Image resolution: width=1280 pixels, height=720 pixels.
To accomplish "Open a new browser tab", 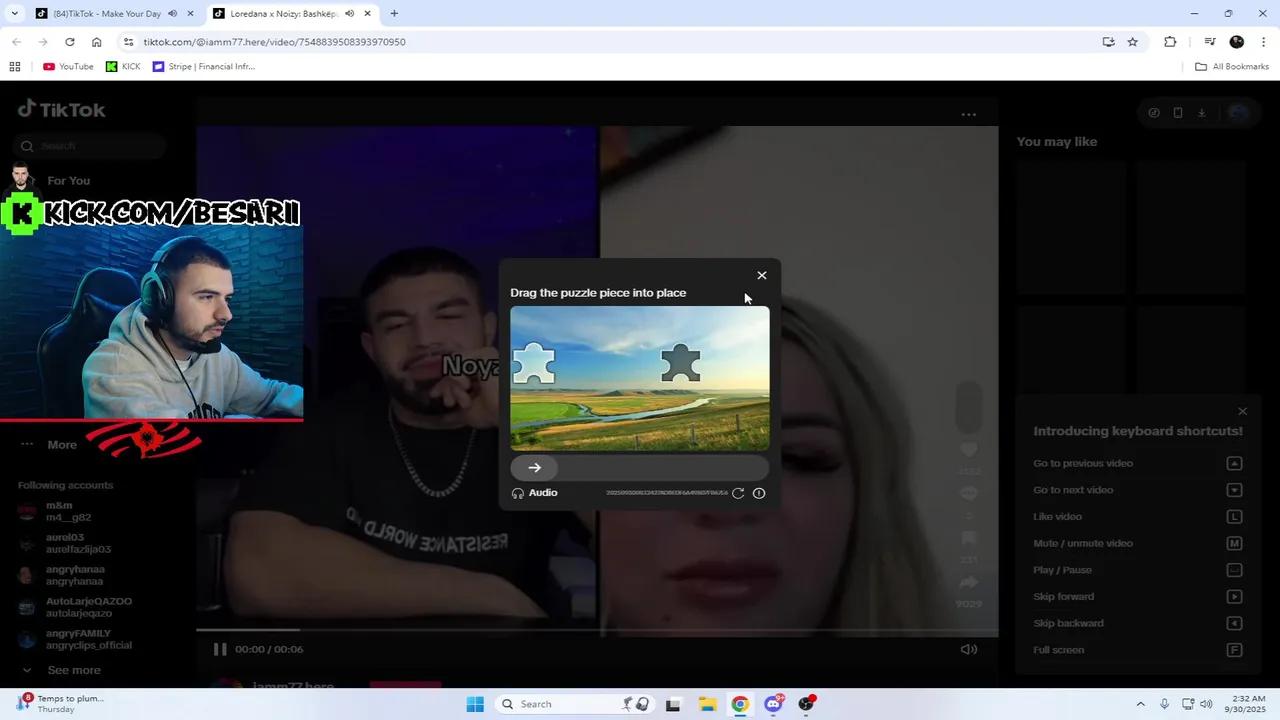I will 394,14.
